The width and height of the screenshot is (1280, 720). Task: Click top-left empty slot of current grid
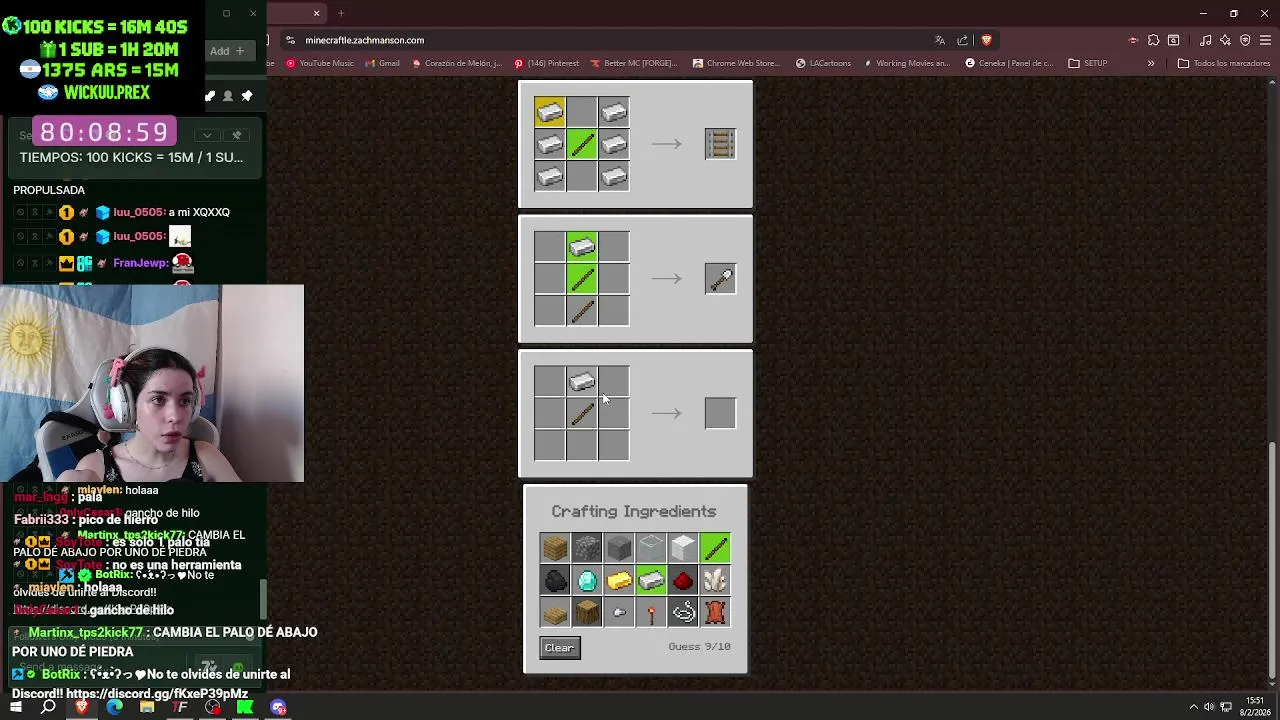click(x=549, y=381)
